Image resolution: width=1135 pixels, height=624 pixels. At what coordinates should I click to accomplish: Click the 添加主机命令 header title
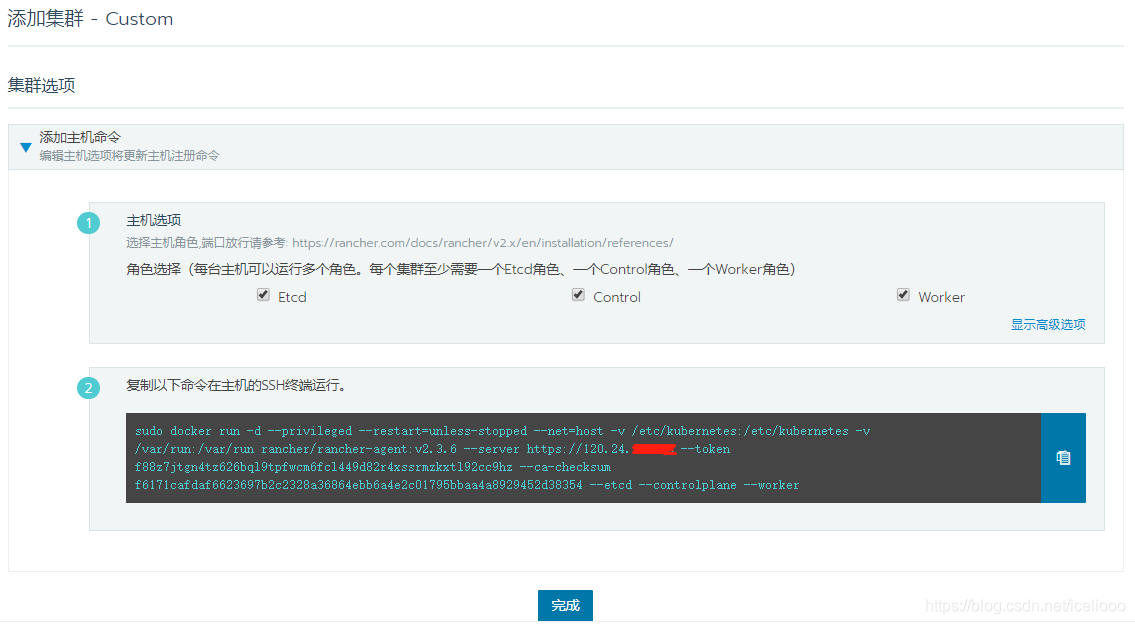(80, 137)
